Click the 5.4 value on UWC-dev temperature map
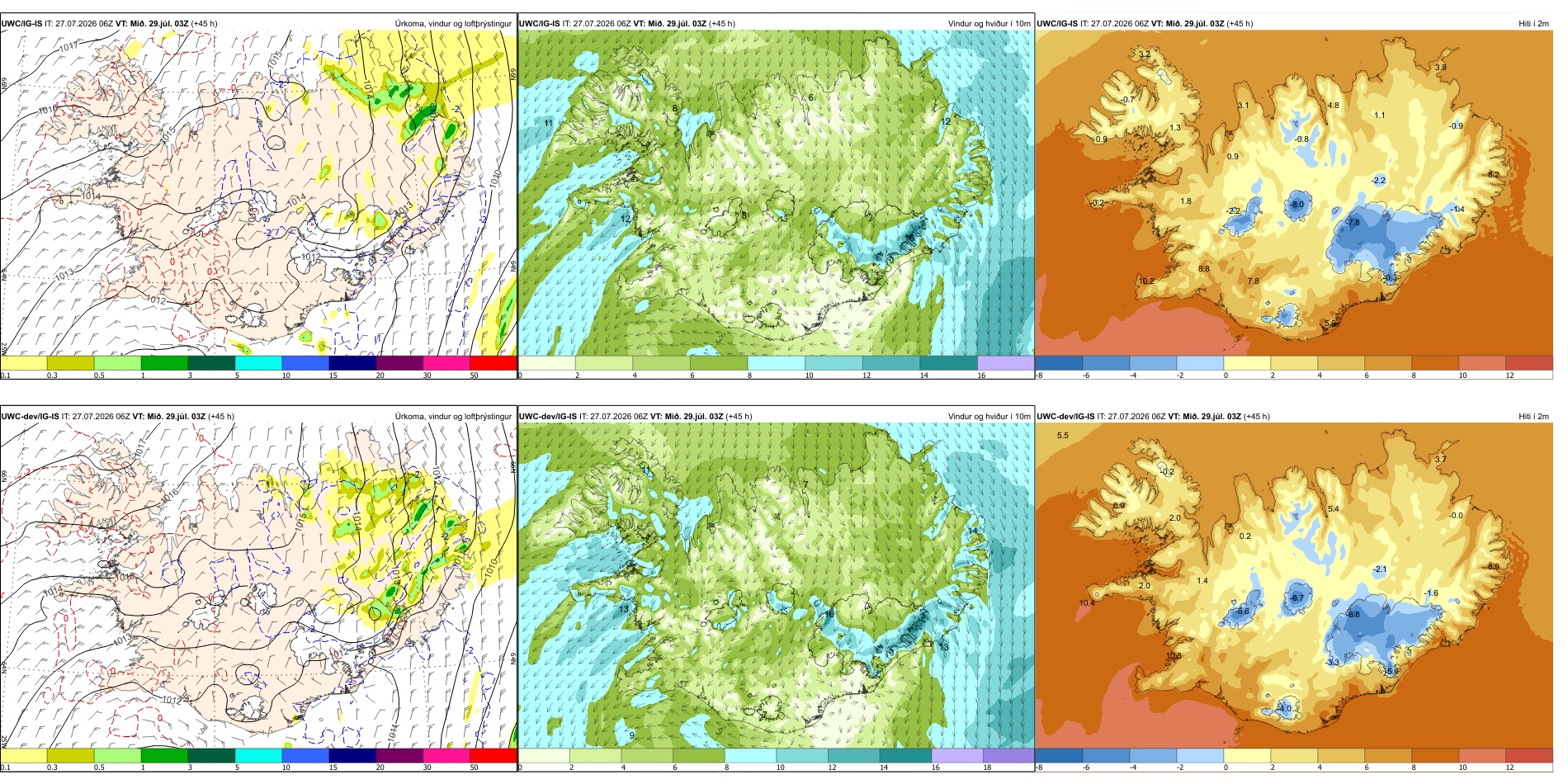This screenshot has height=784, width=1568. click(1333, 508)
